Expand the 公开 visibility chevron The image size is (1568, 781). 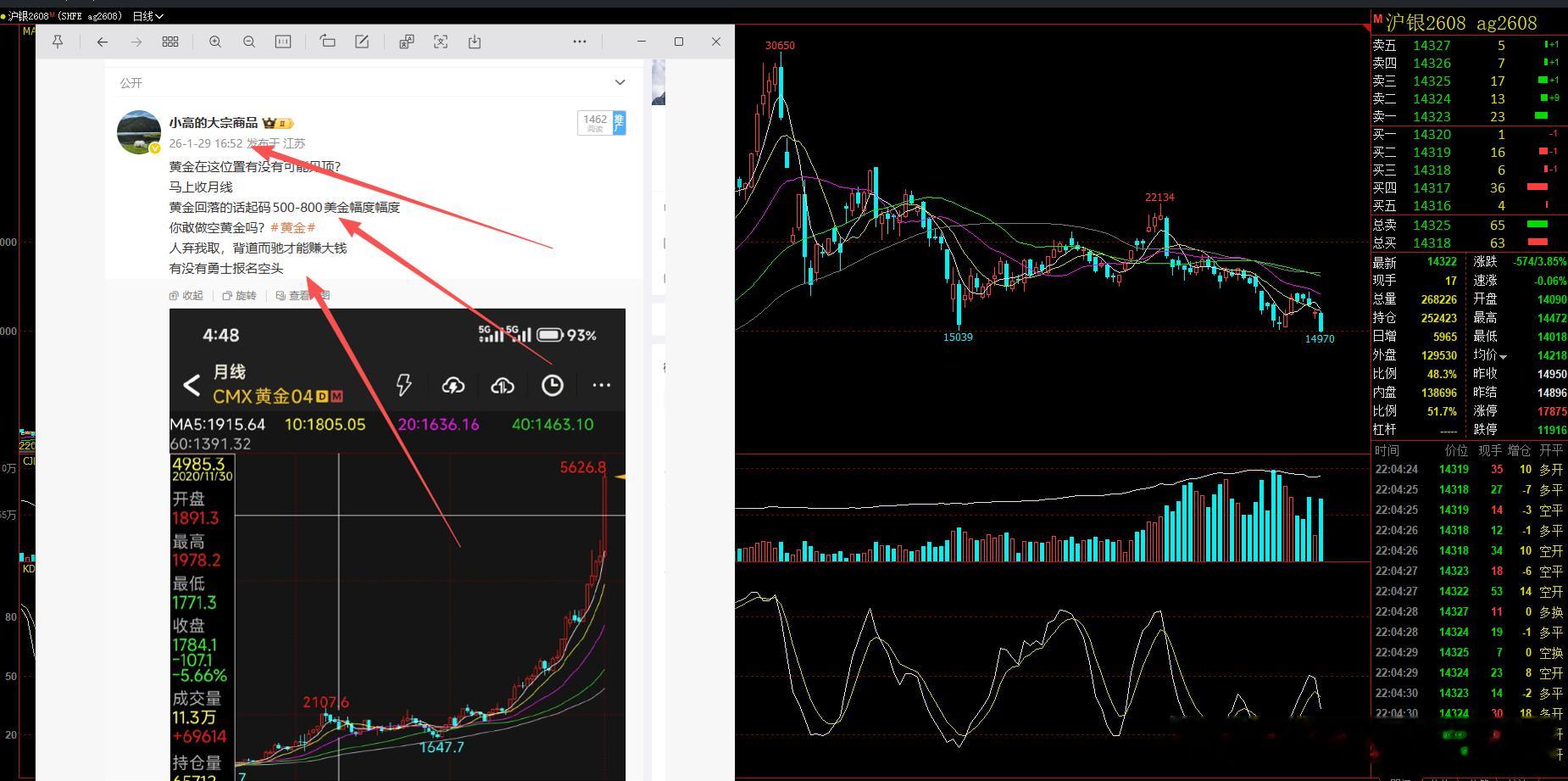[620, 82]
